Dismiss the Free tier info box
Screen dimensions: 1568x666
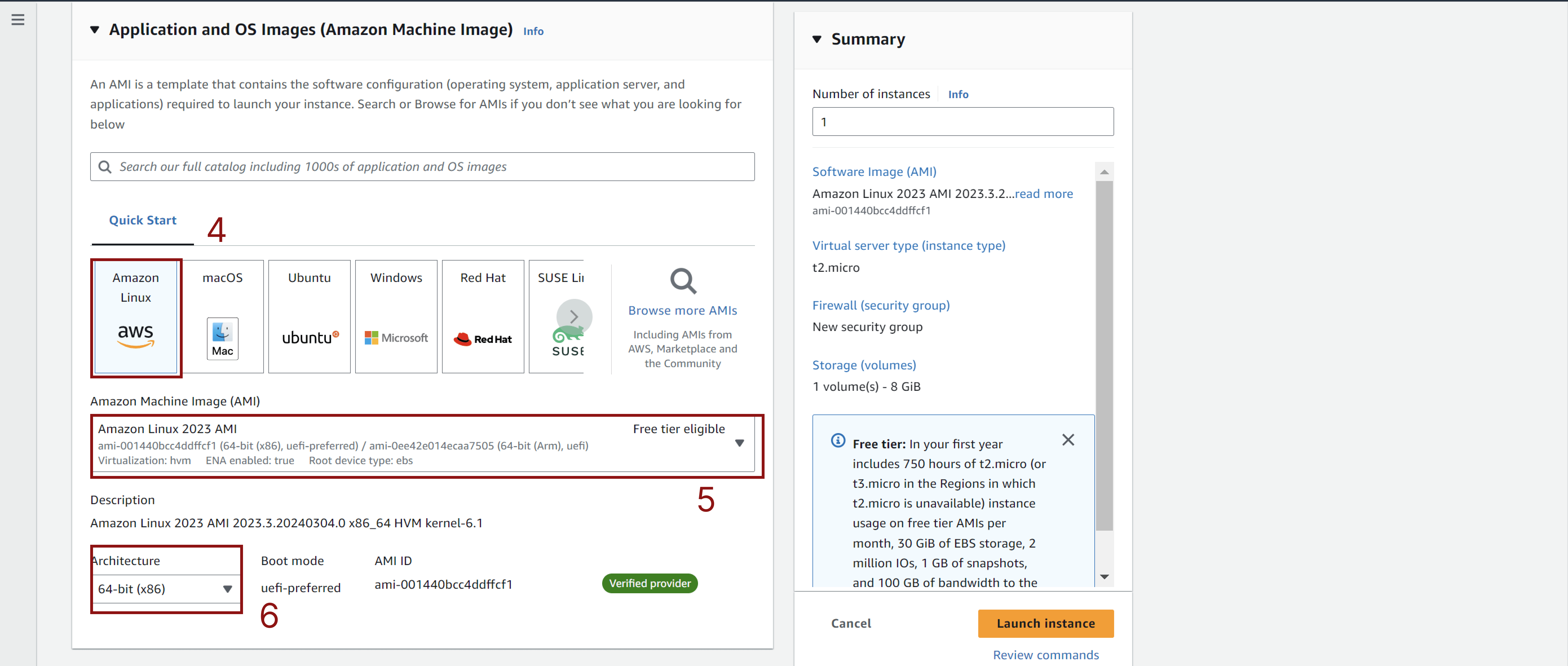[x=1068, y=440]
